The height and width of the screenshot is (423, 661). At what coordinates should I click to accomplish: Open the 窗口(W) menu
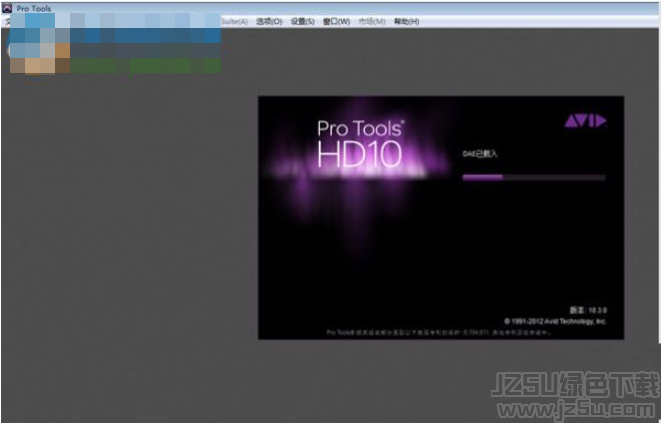(x=336, y=21)
